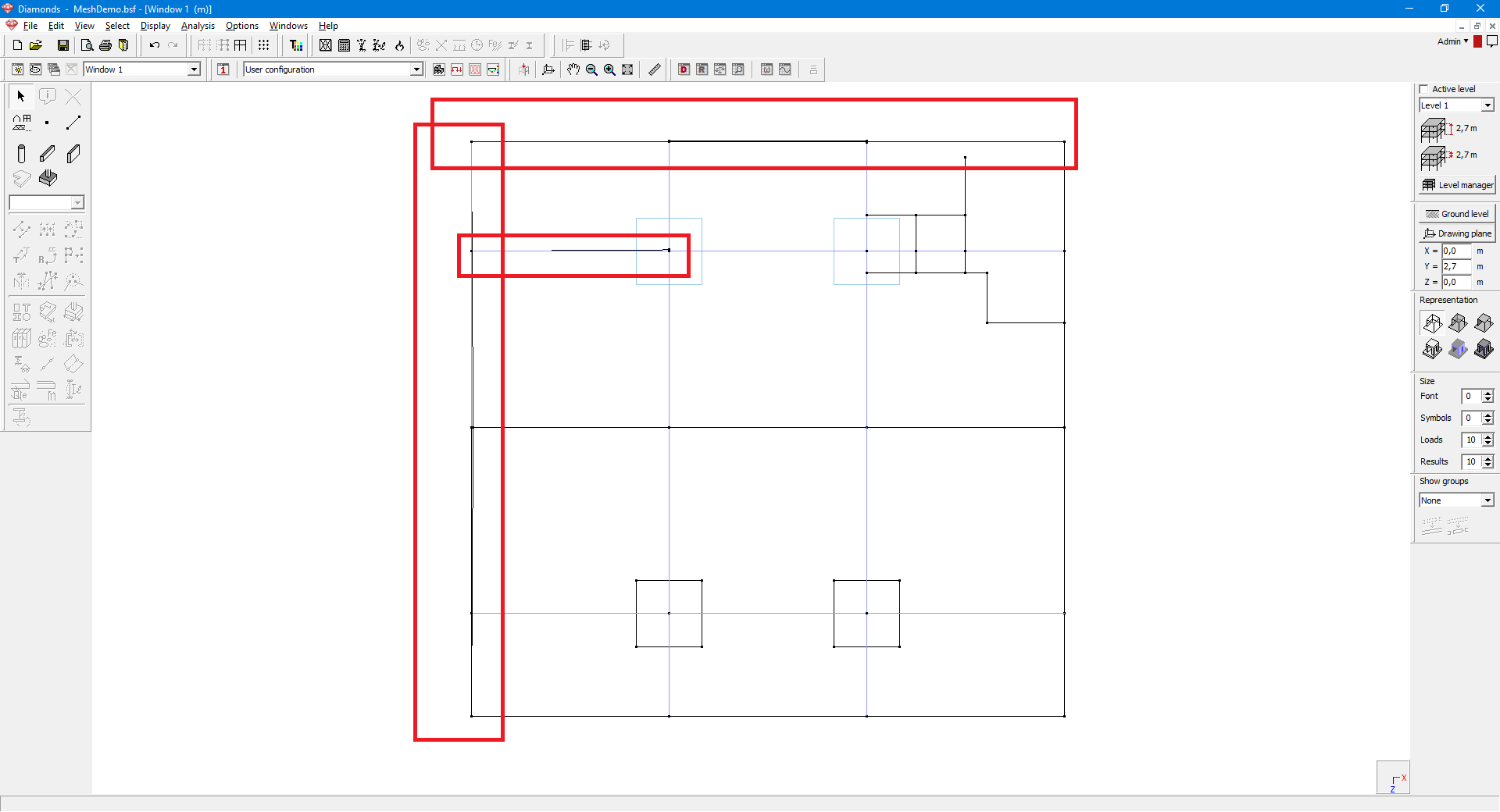Select the draw point tool
This screenshot has width=1500, height=812.
pyautogui.click(x=47, y=123)
